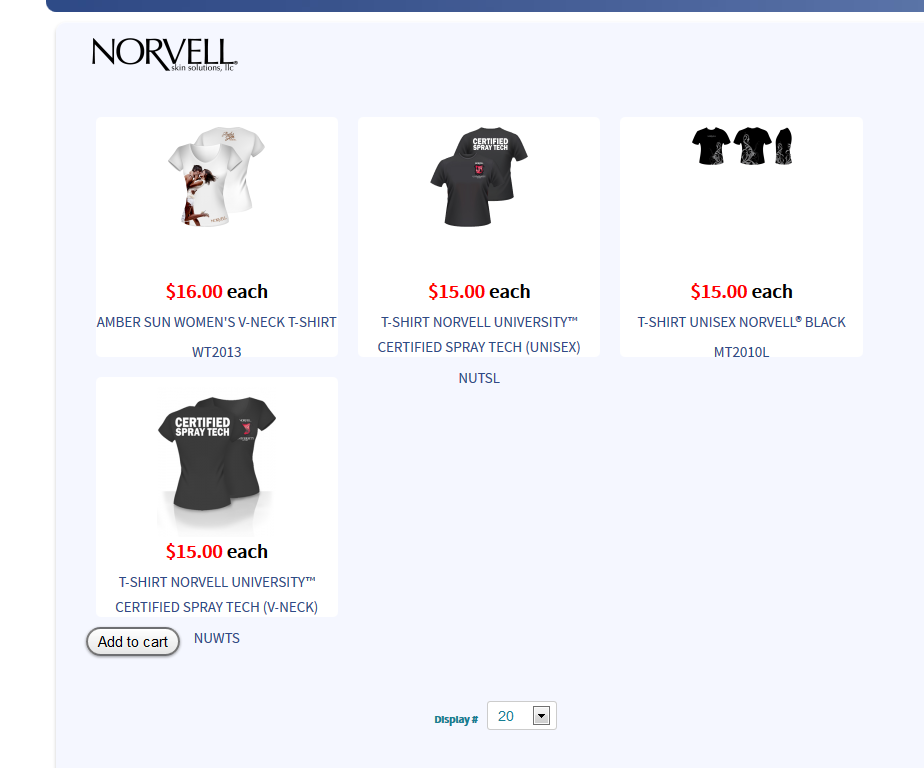The width and height of the screenshot is (924, 768).
Task: Open Amber Sun Women's V-Neck T-Shirt link
Action: click(x=216, y=322)
